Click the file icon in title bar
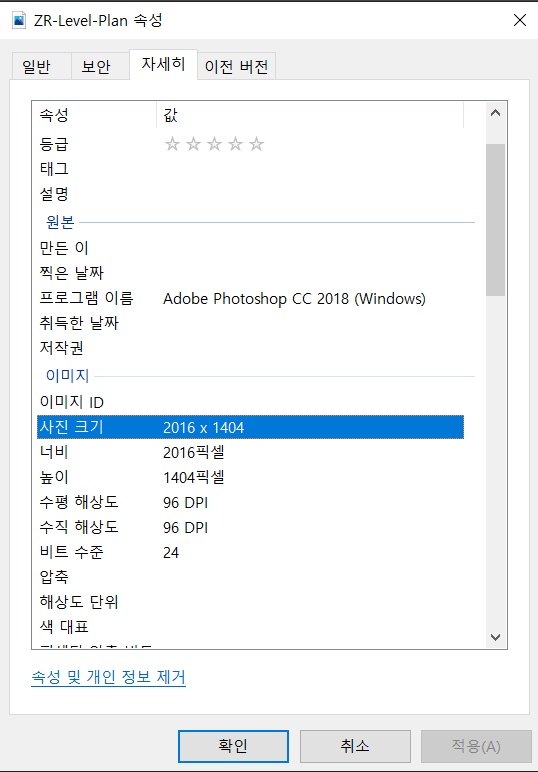The height and width of the screenshot is (772, 538). 19,21
